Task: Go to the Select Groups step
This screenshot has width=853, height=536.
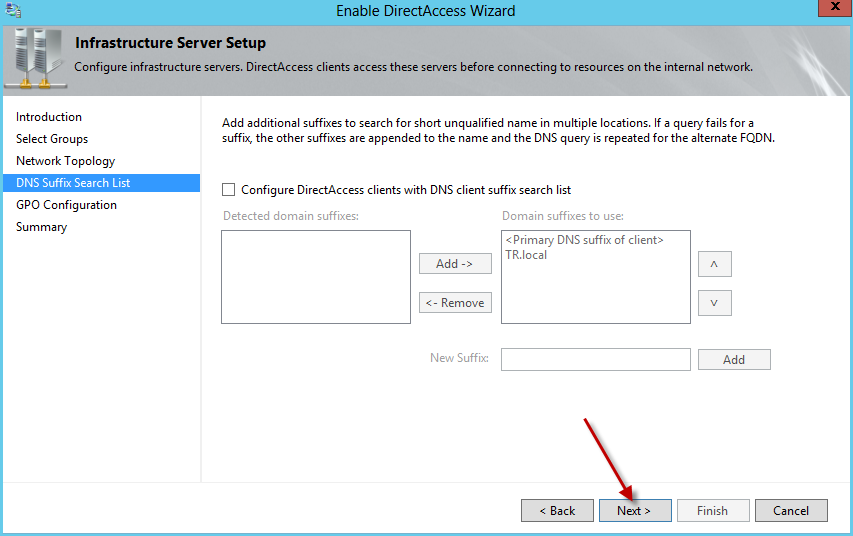Action: [x=52, y=139]
